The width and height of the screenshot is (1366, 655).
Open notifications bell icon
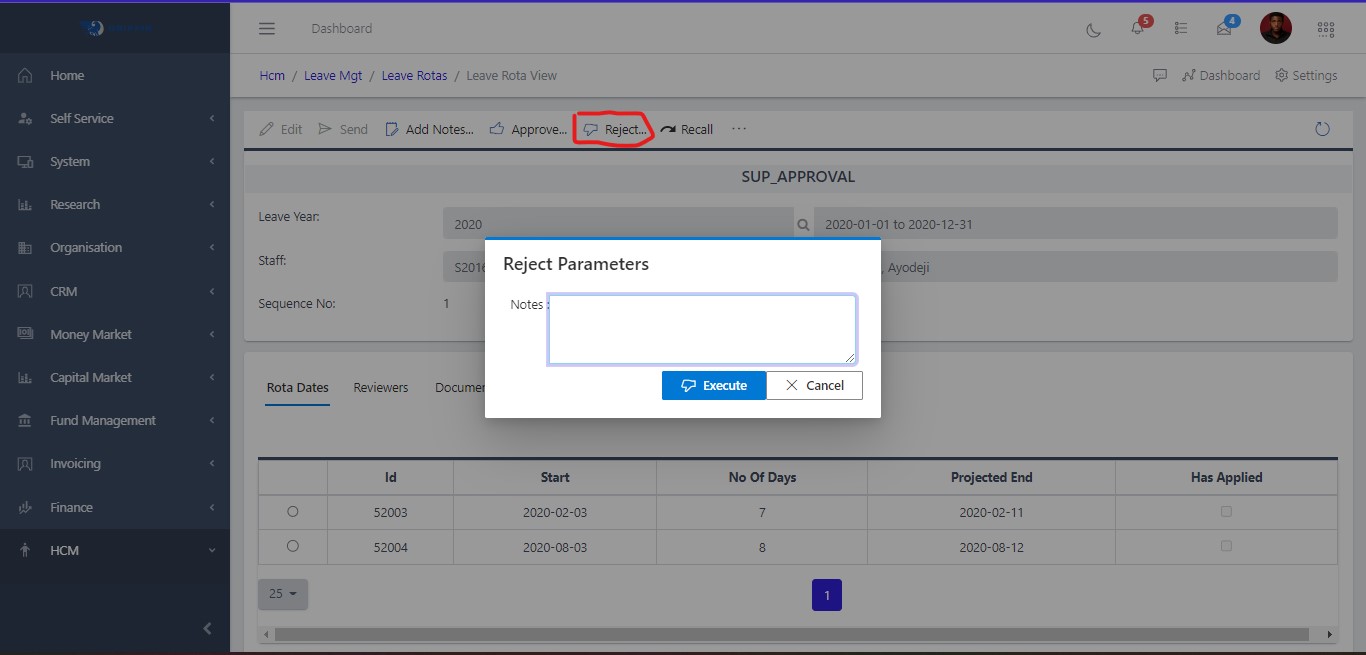(x=1137, y=28)
